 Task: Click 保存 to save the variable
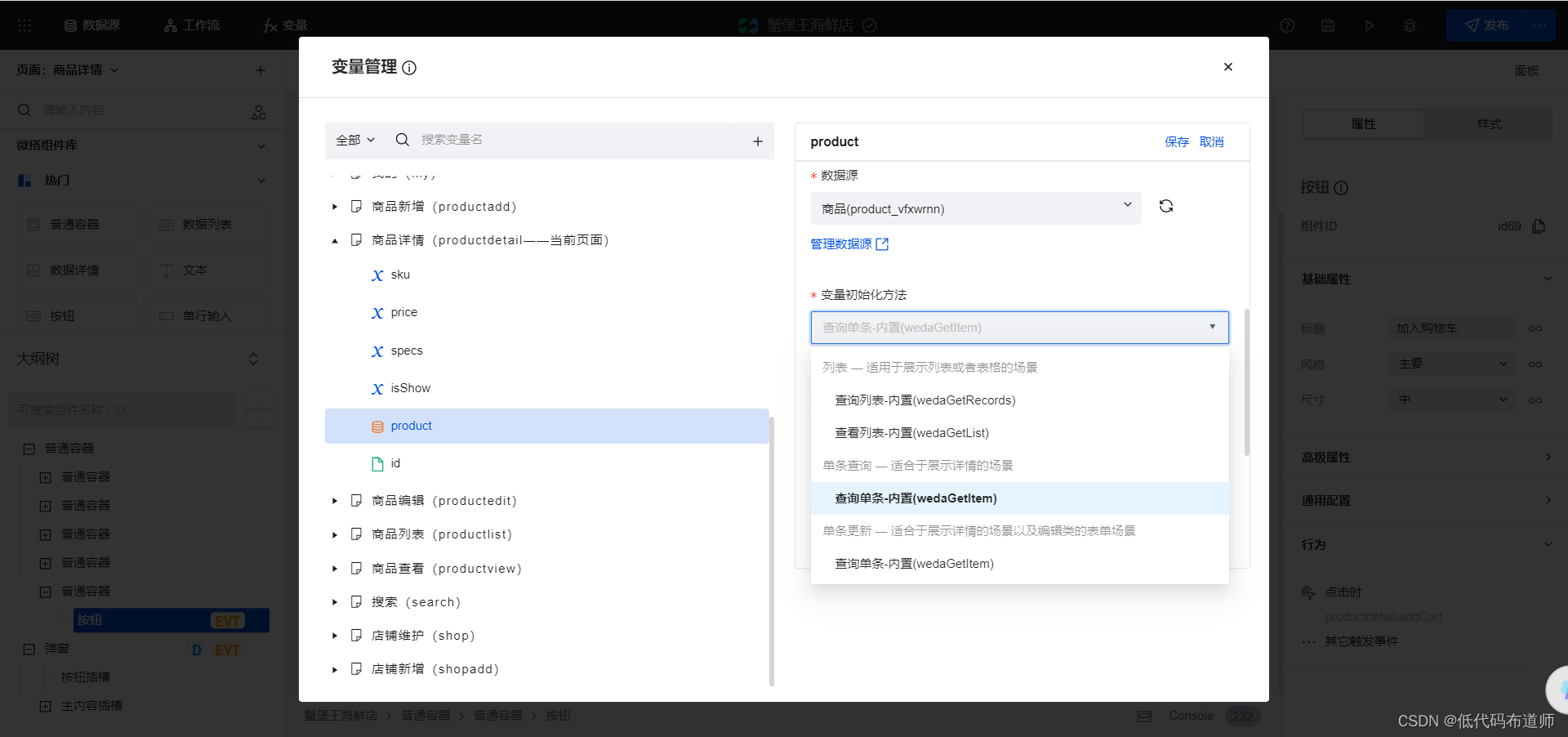[1177, 142]
